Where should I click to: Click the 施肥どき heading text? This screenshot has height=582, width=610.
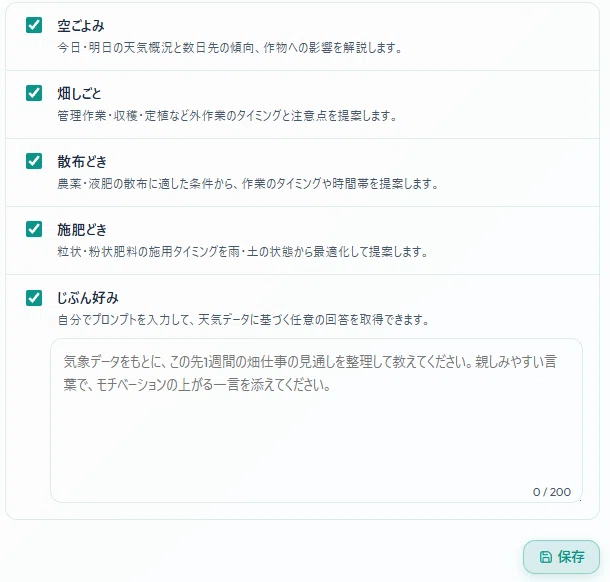coord(82,230)
